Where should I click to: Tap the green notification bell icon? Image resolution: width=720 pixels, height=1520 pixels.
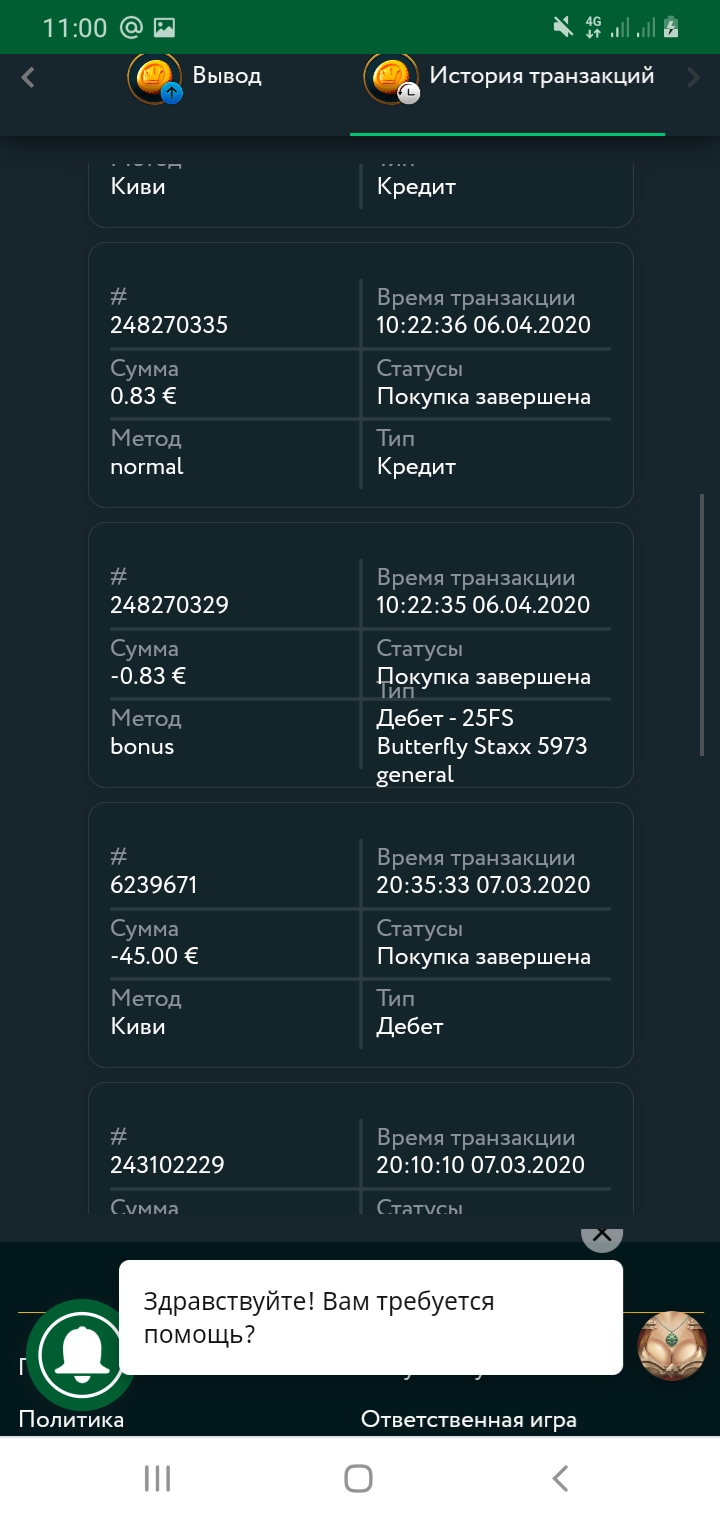[82, 1354]
